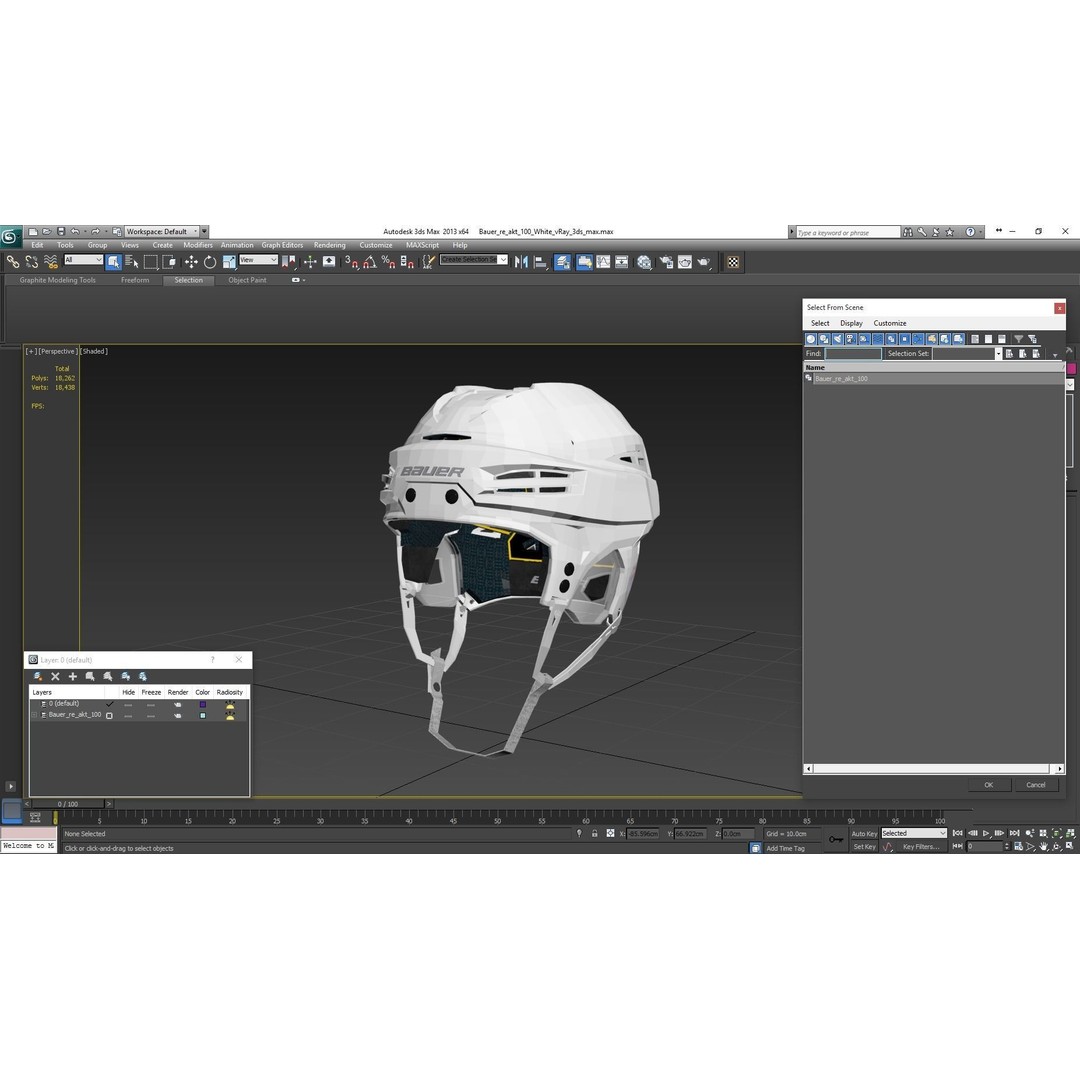This screenshot has width=1080, height=1080.
Task: Open the Material Editor icon
Action: 644,262
